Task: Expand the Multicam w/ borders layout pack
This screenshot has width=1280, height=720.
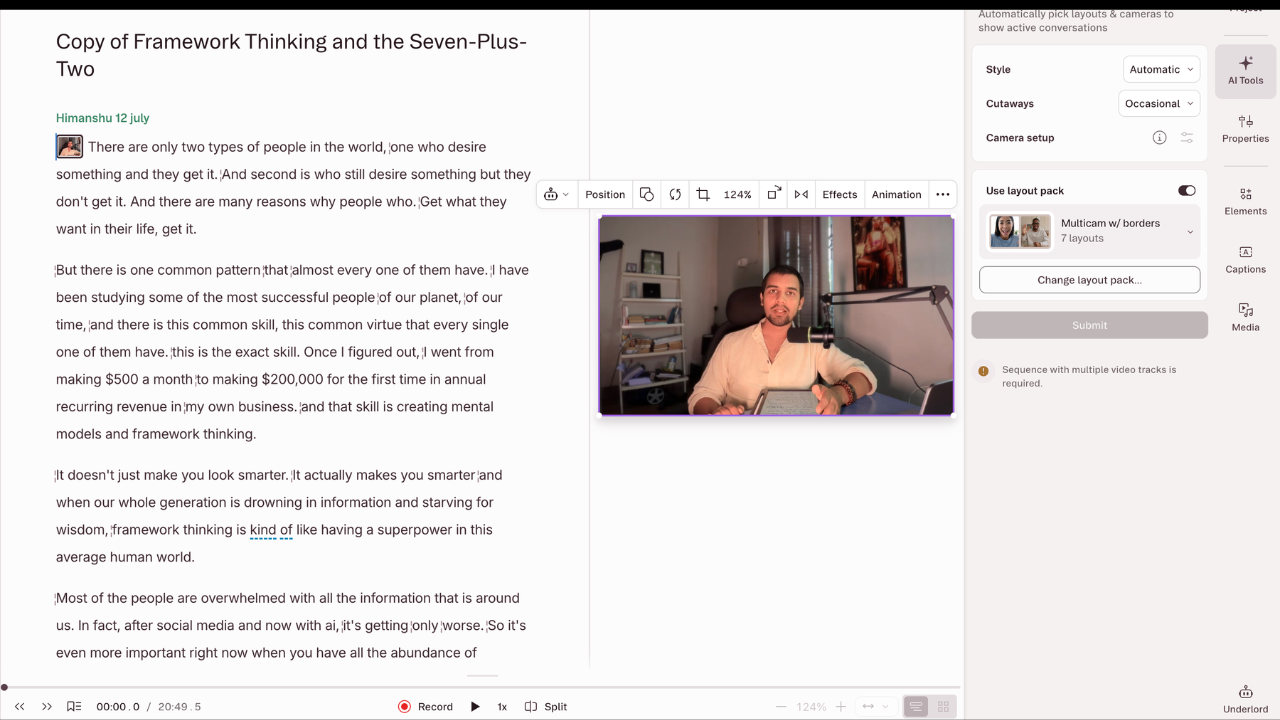Action: (1190, 232)
